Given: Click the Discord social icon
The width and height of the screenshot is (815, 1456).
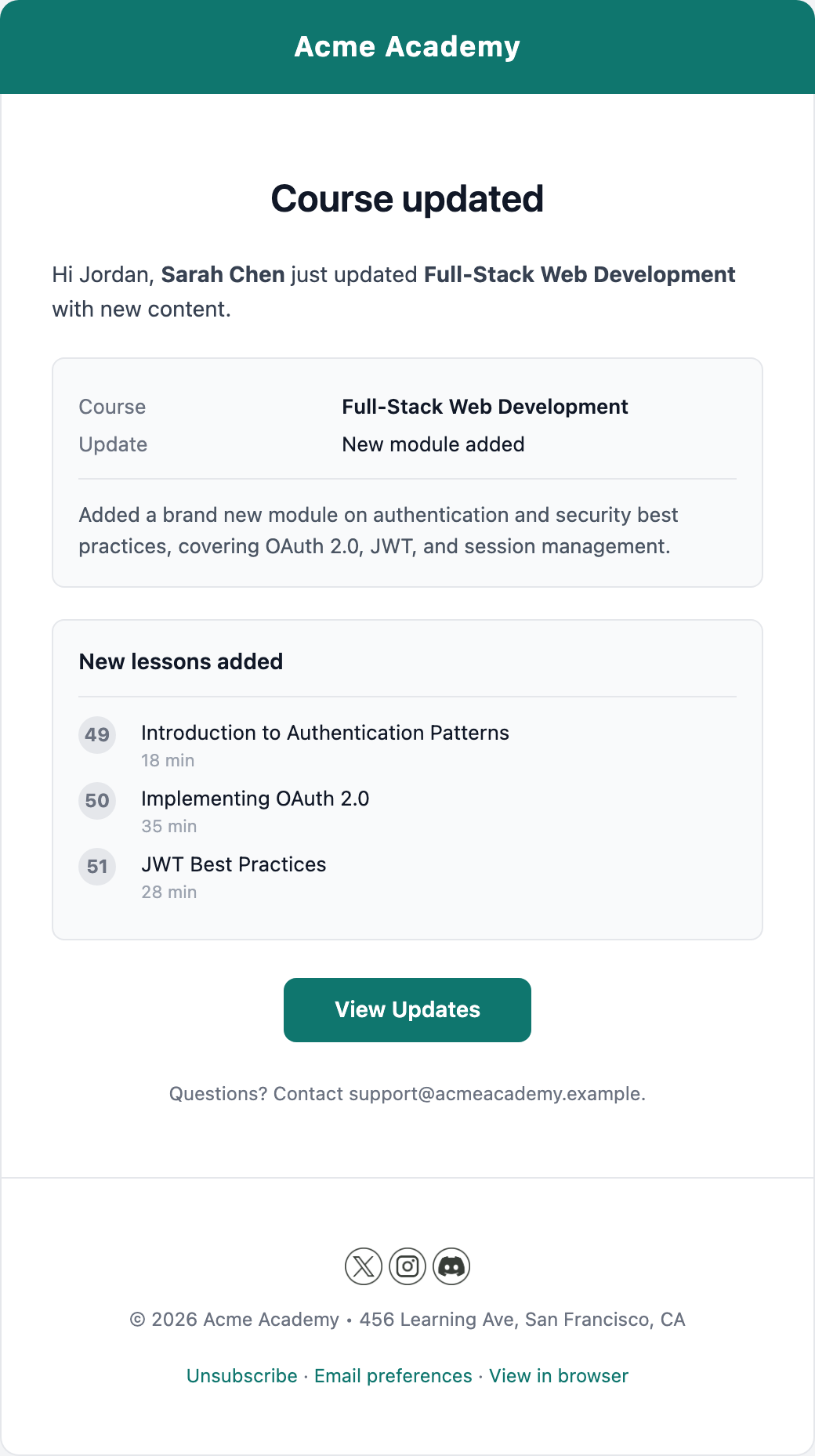Looking at the screenshot, I should coord(451,1266).
